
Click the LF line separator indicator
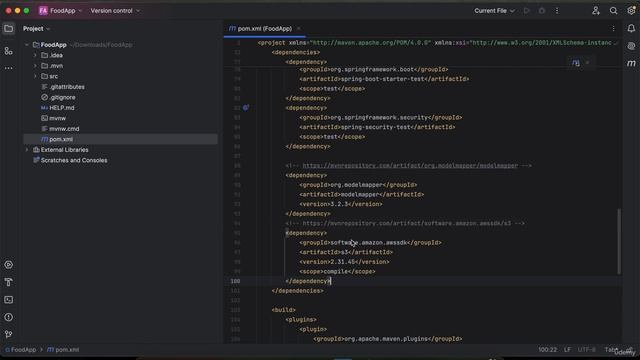tap(567, 350)
